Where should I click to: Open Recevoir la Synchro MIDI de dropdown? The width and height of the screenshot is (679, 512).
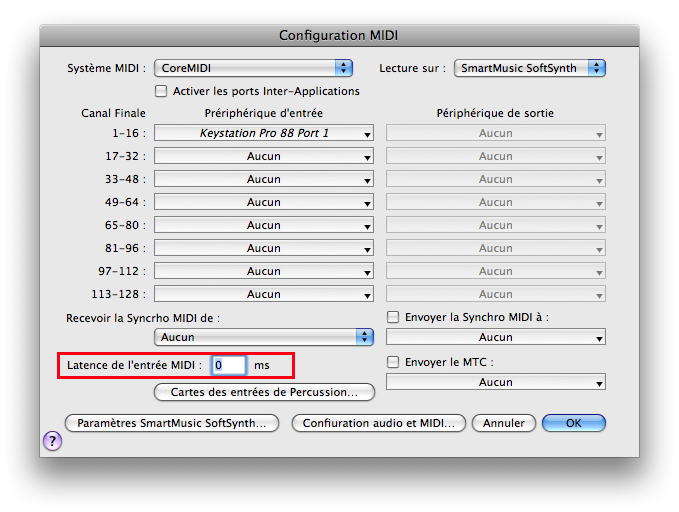coord(264,338)
